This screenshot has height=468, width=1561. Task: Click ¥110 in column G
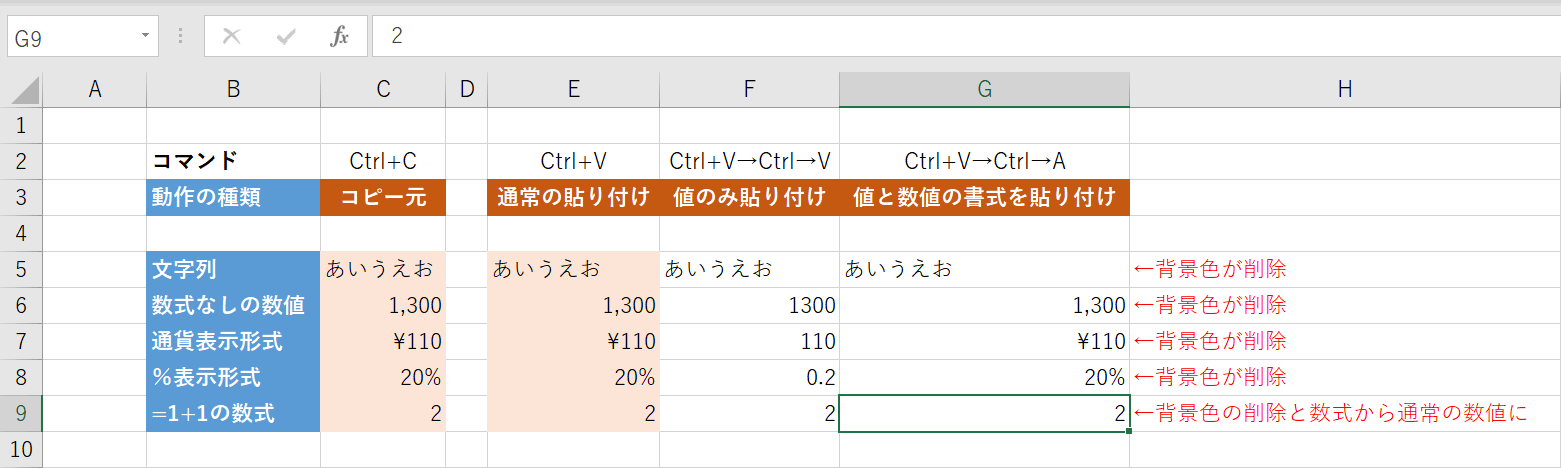coord(984,341)
